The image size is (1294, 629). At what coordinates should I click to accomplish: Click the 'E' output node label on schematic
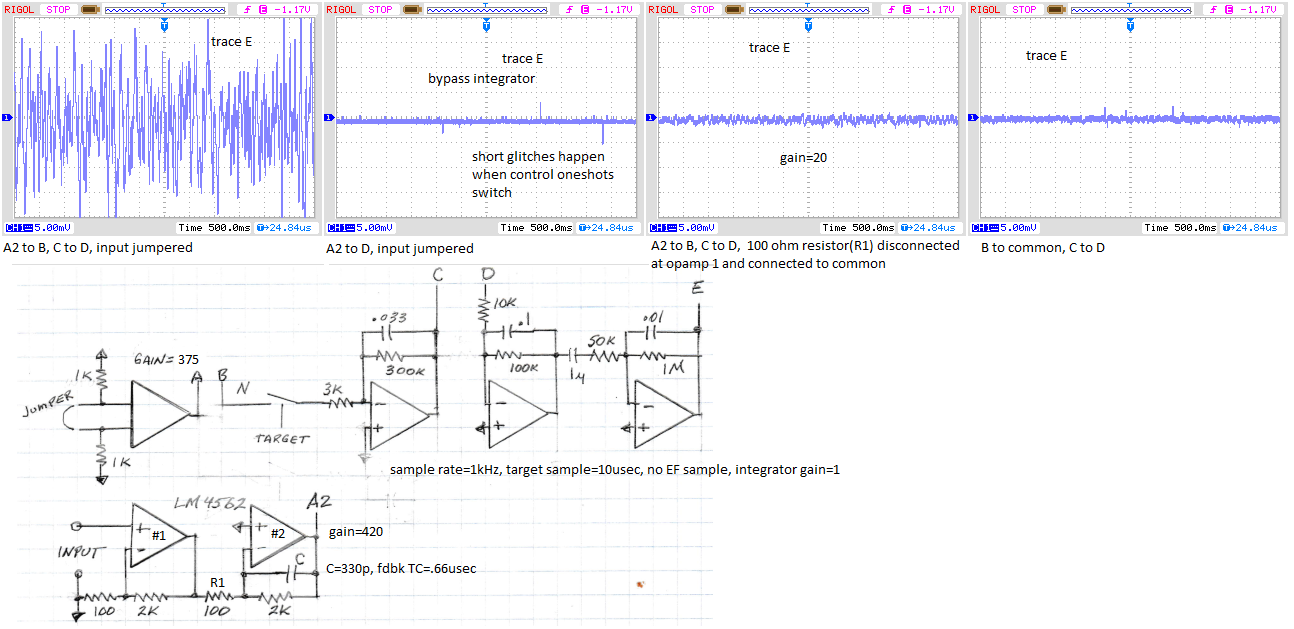(x=697, y=289)
